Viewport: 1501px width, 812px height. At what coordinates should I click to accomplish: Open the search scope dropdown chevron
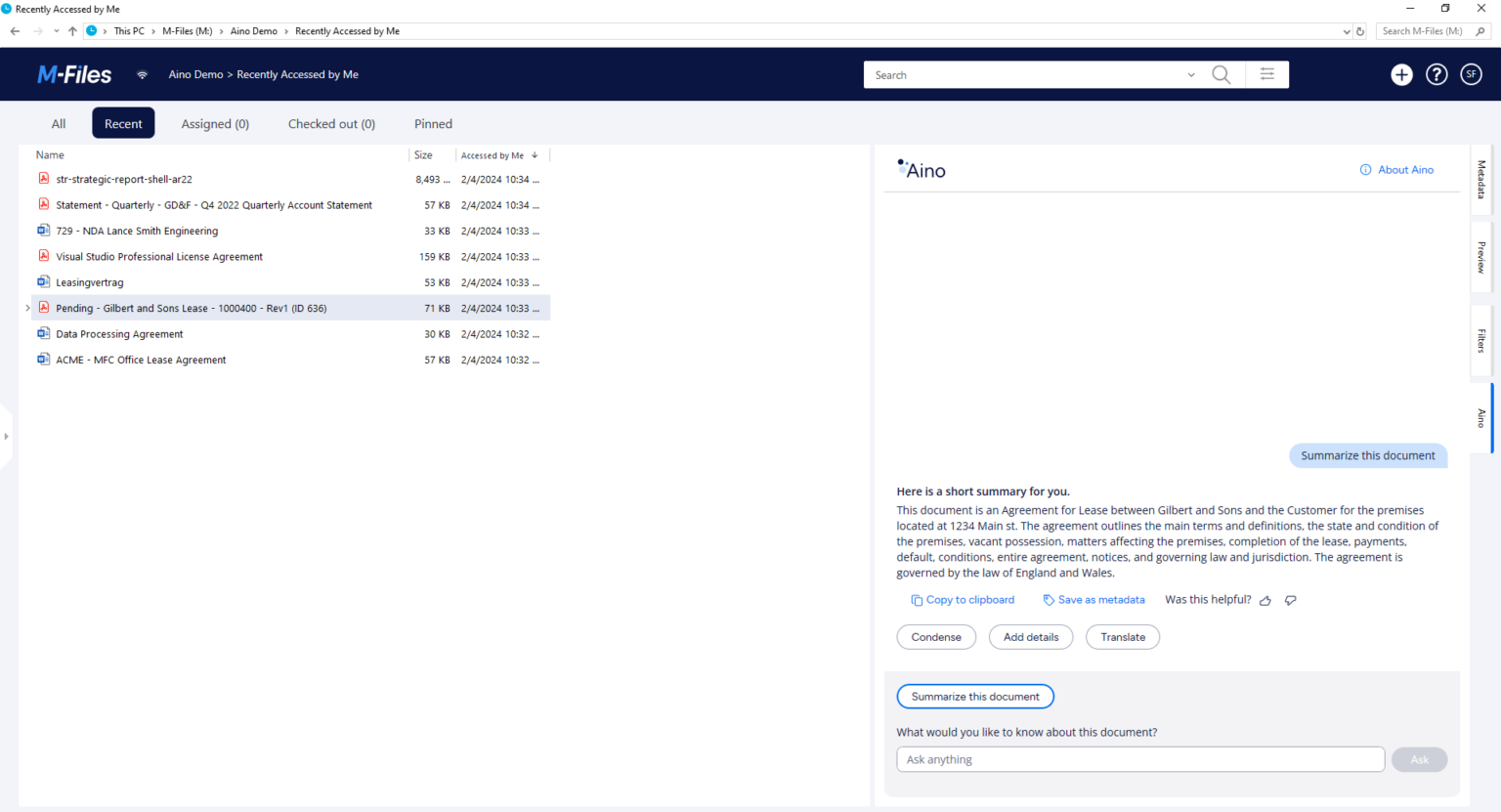coord(1190,74)
